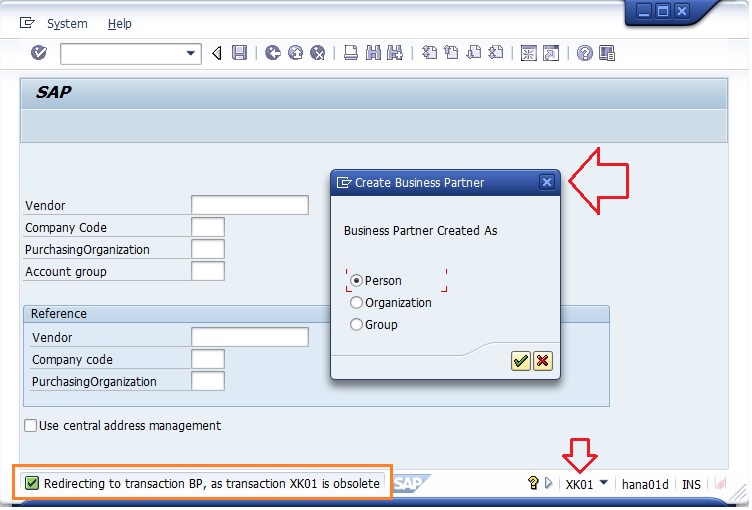Screen dimensions: 752x510
Task: Click the Reference Vendor input field
Action: pyautogui.click(x=249, y=337)
